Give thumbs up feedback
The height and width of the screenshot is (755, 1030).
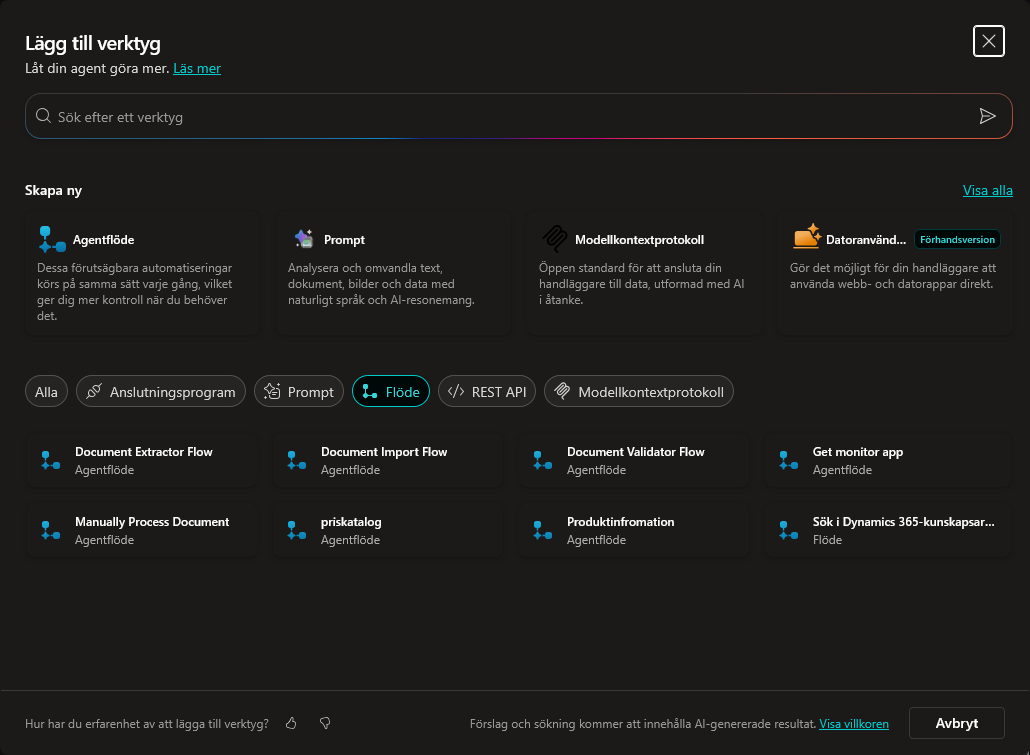pos(291,723)
